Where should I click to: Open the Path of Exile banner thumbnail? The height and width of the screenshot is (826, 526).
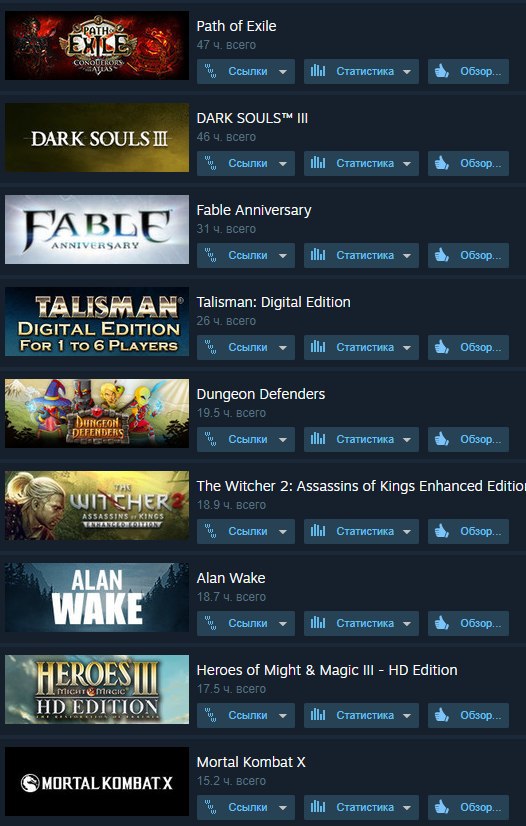(97, 46)
